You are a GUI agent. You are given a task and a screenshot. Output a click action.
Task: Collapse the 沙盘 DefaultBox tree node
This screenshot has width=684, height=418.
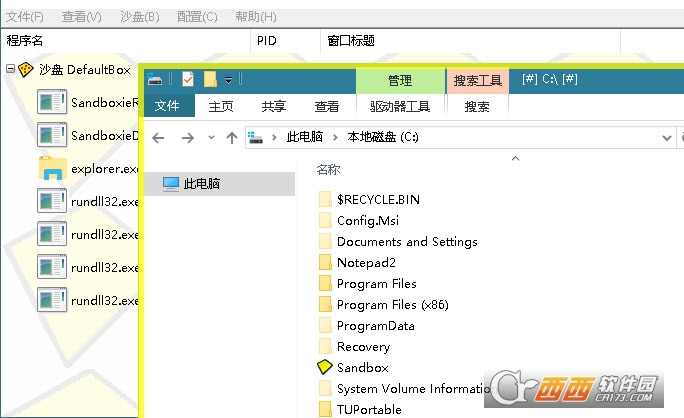10,70
